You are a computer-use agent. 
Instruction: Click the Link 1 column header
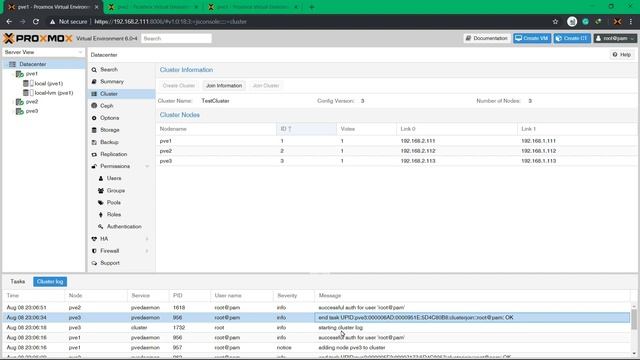tap(577, 129)
